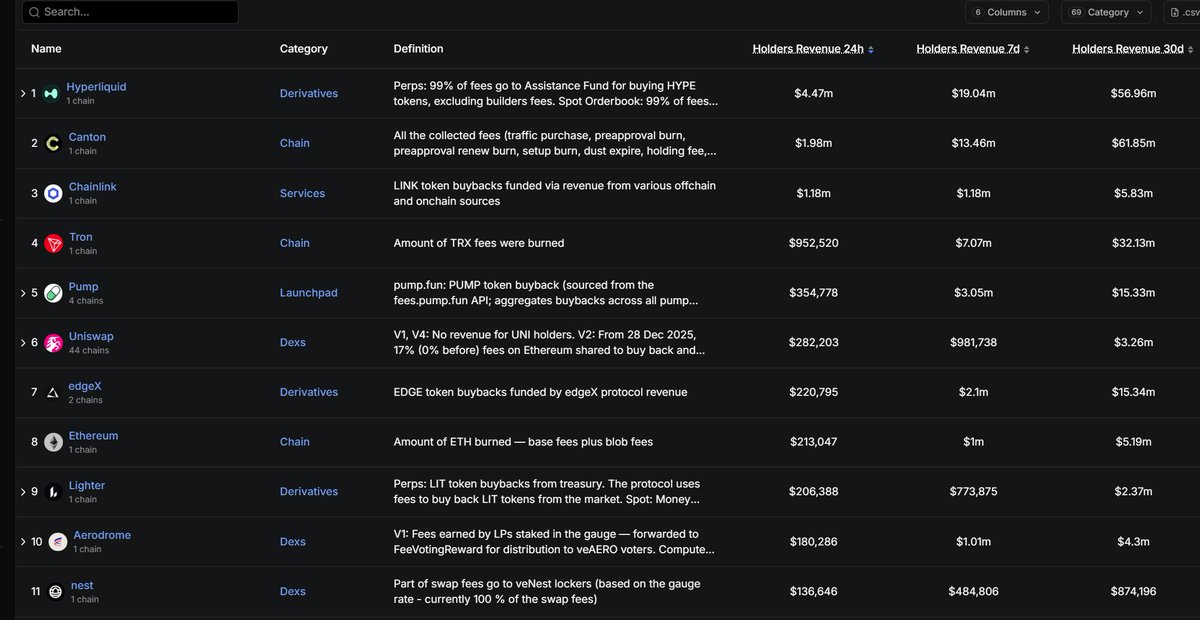The height and width of the screenshot is (620, 1200).
Task: Open the nest protocol link
Action: pyautogui.click(x=82, y=585)
